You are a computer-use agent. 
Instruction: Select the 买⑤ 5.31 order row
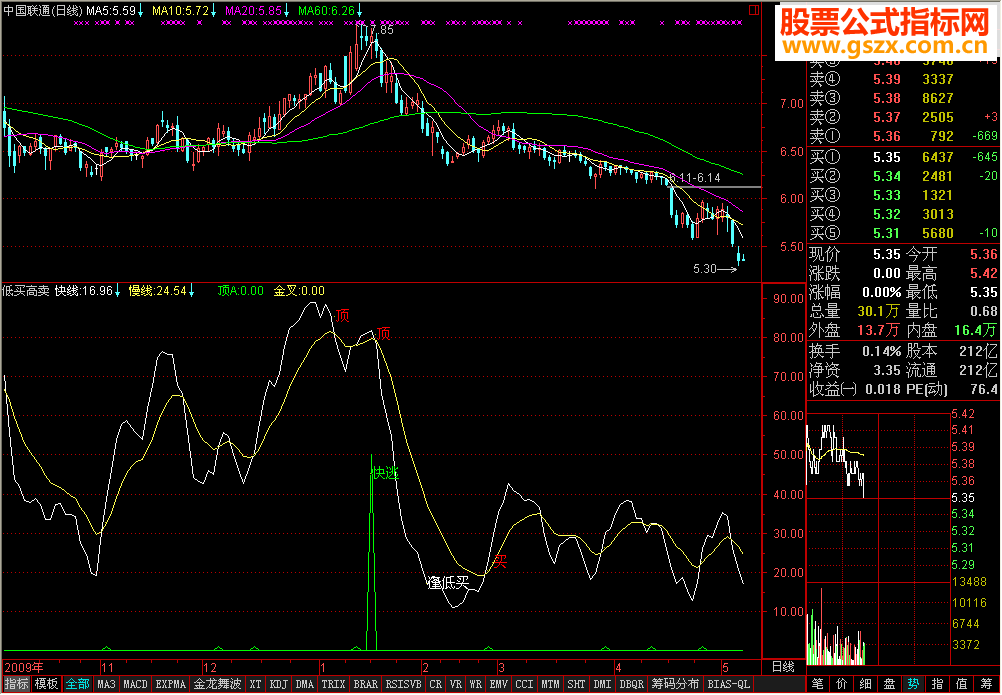902,233
